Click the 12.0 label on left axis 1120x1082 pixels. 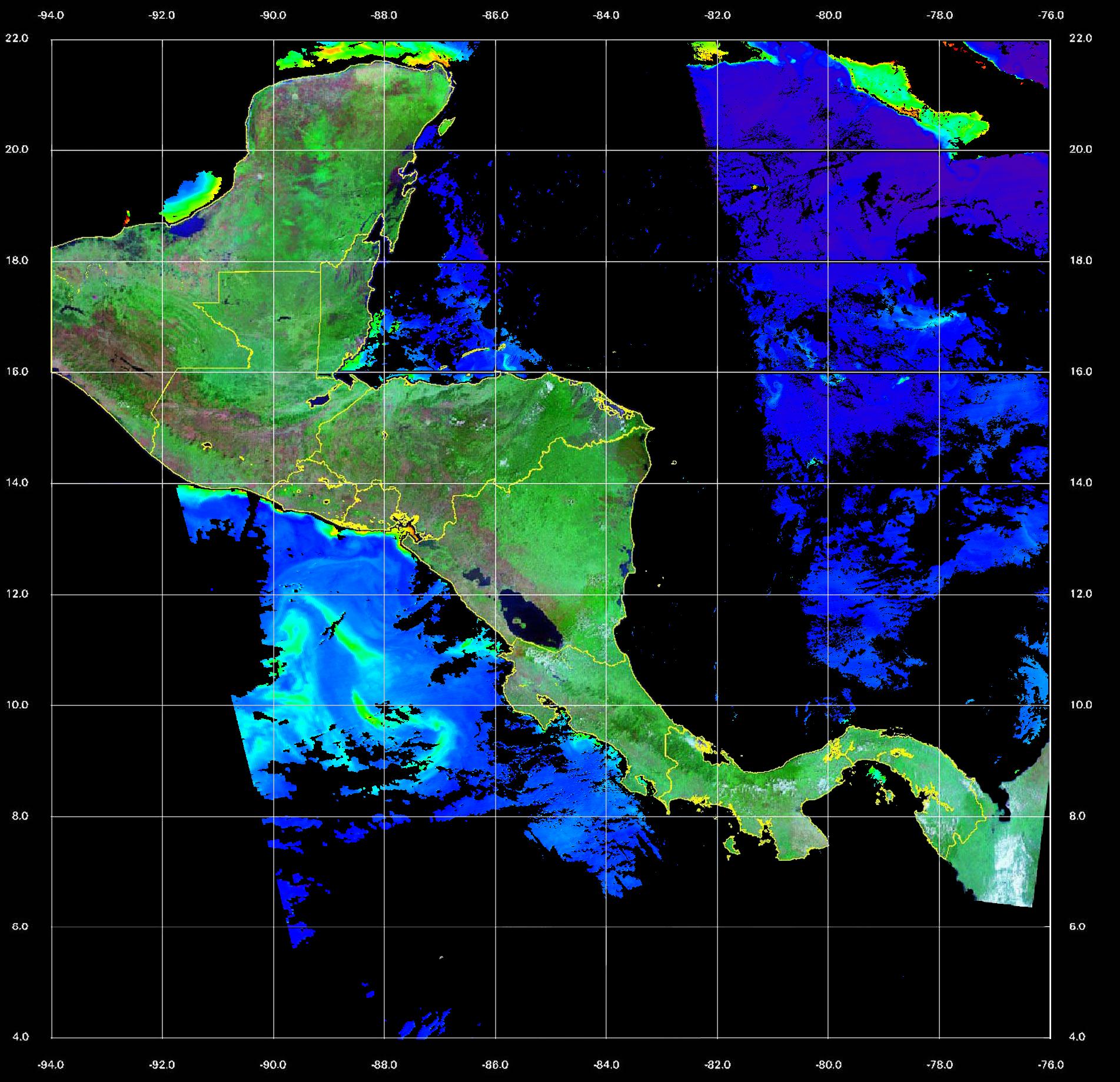[x=16, y=594]
